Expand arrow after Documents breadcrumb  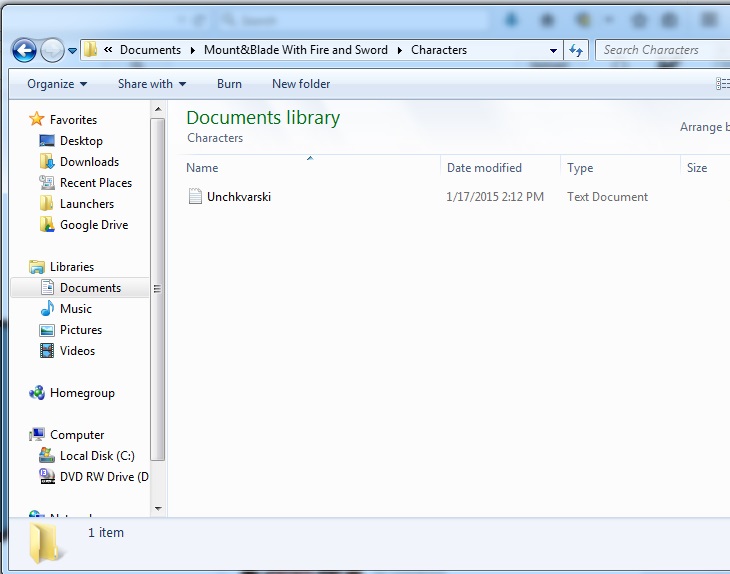pos(193,50)
